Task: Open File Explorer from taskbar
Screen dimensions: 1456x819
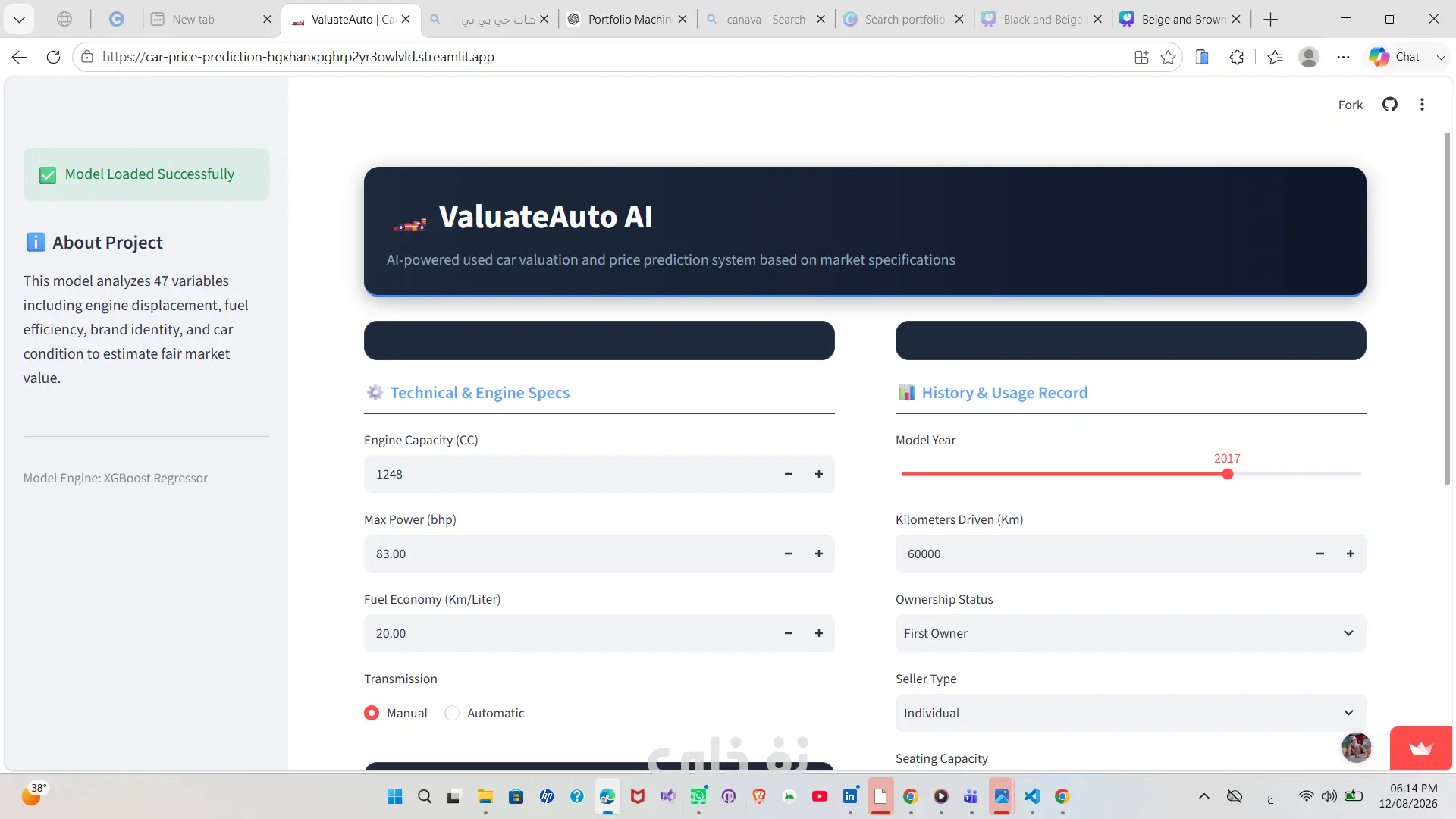Action: tap(485, 796)
